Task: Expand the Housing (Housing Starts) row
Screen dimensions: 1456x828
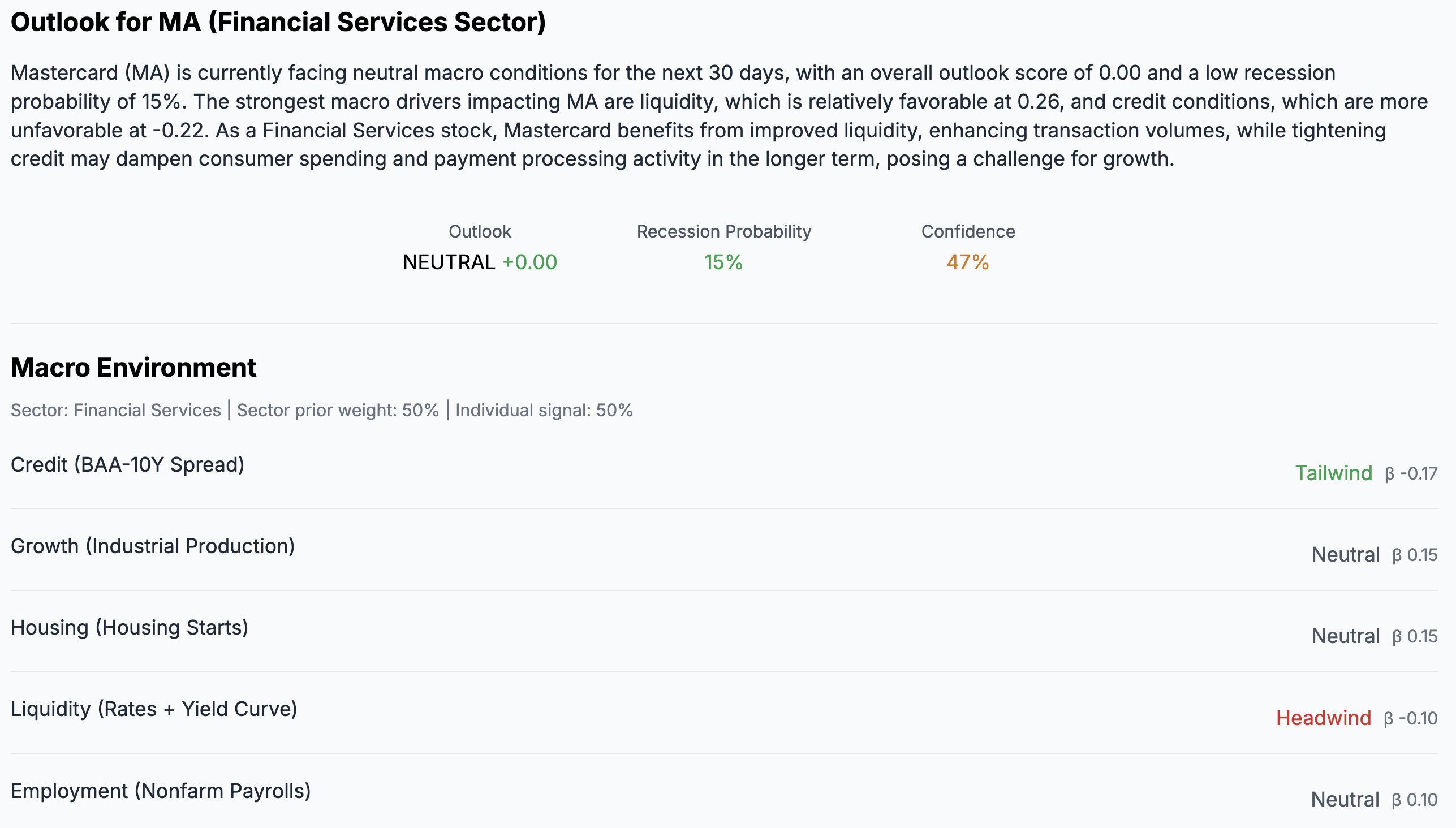Action: (130, 627)
